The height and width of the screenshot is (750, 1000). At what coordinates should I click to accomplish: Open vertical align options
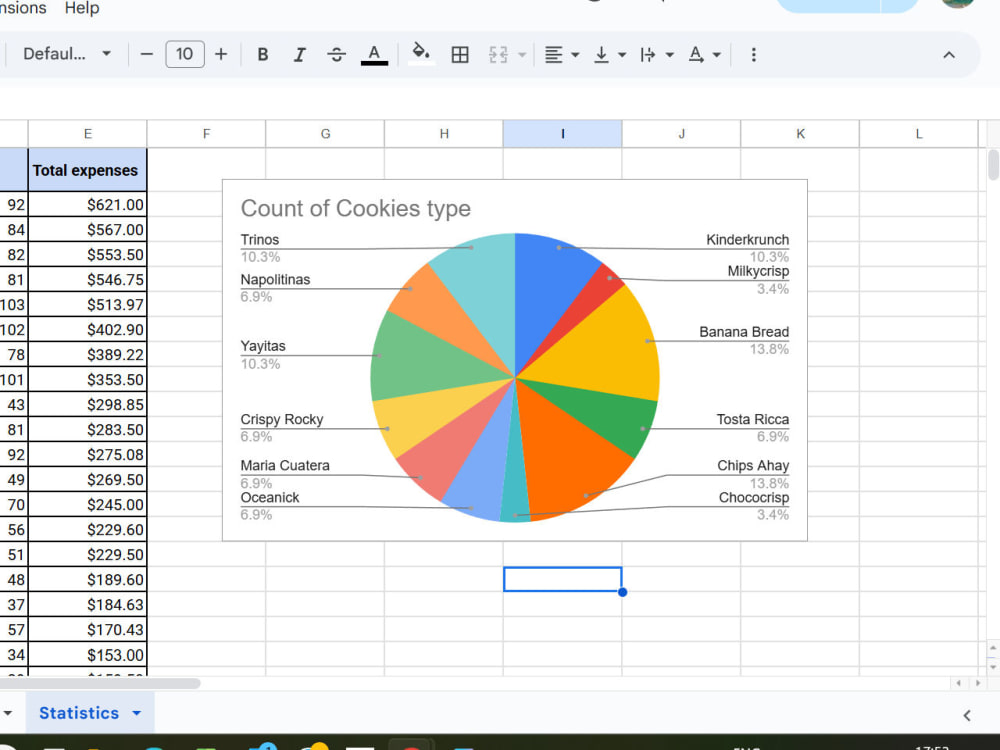pos(609,55)
